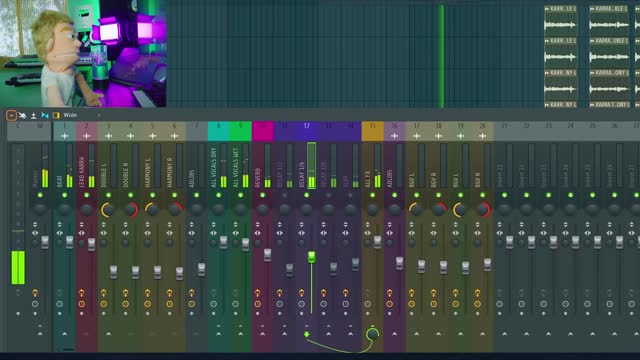Select mixer track 9 header

pyautogui.click(x=240, y=131)
